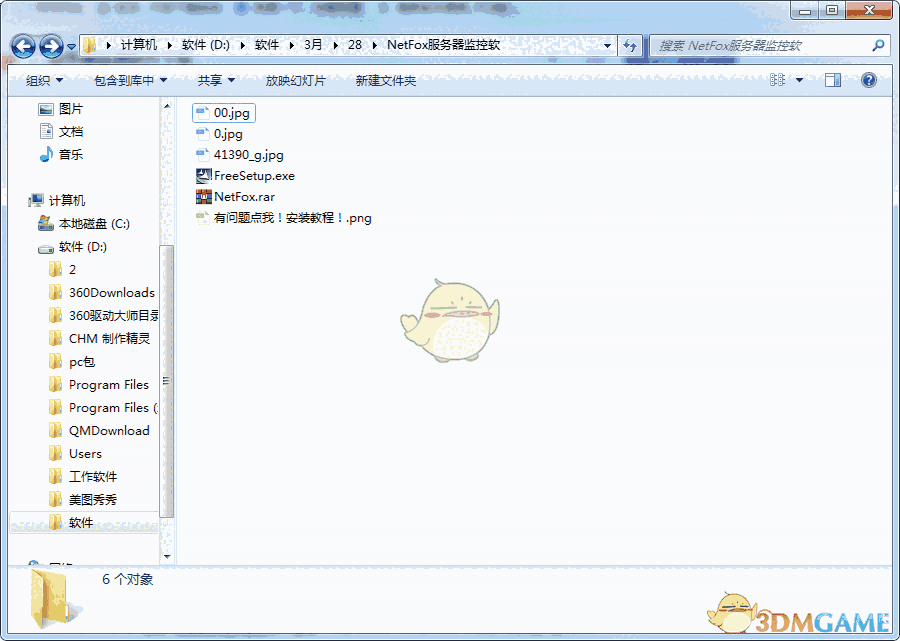Open the 共享 dropdown options
Screen dimensions: 900x641
pyautogui.click(x=214, y=80)
